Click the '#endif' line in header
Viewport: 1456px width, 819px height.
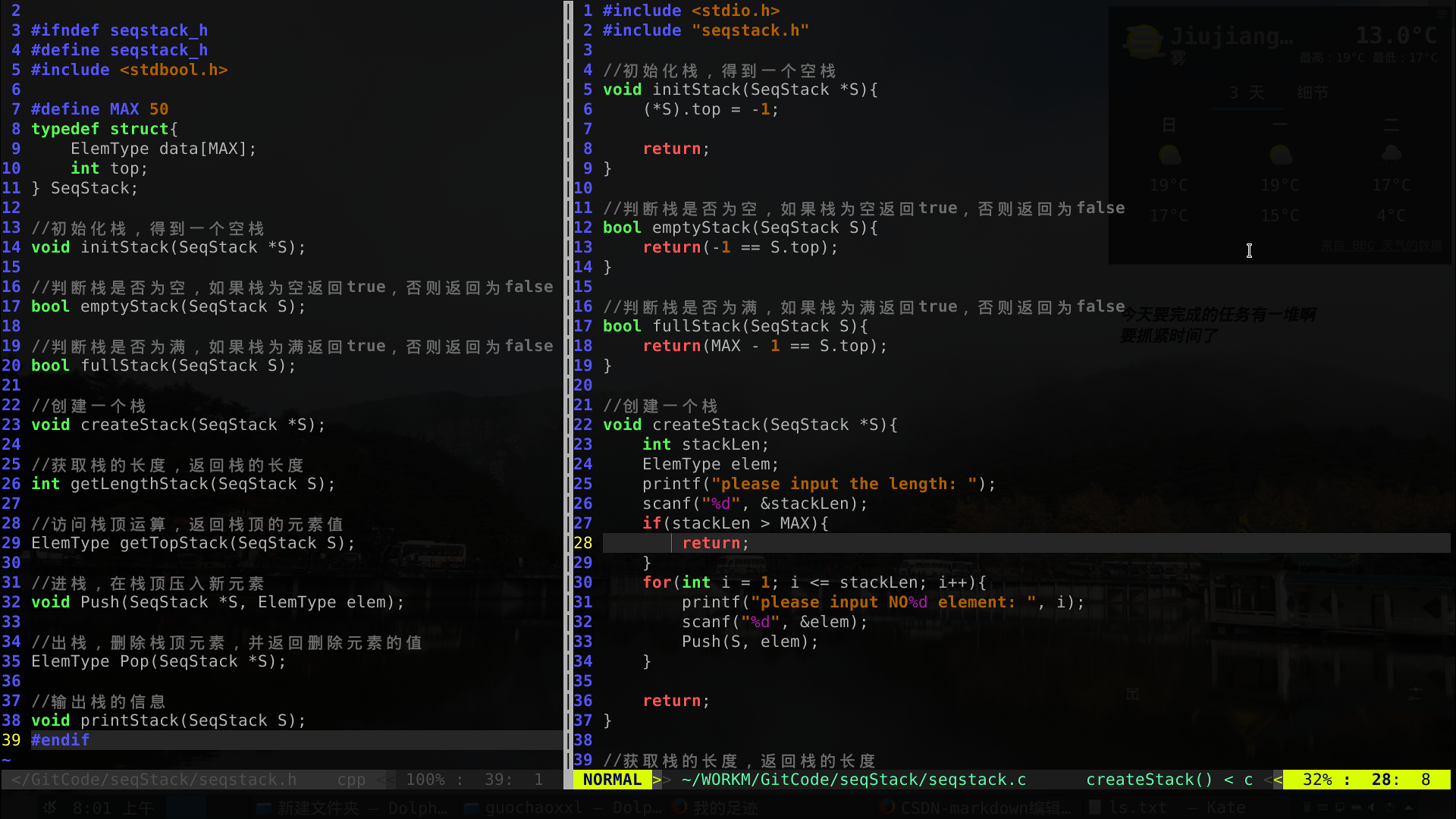(61, 740)
